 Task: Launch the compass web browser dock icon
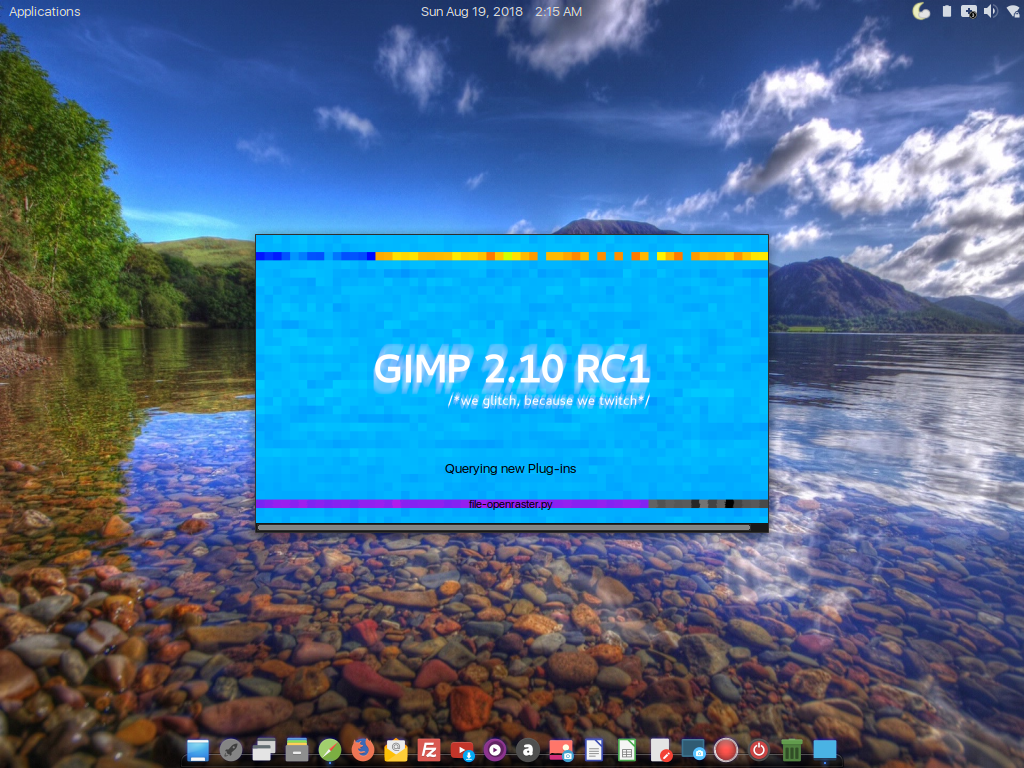tap(330, 750)
